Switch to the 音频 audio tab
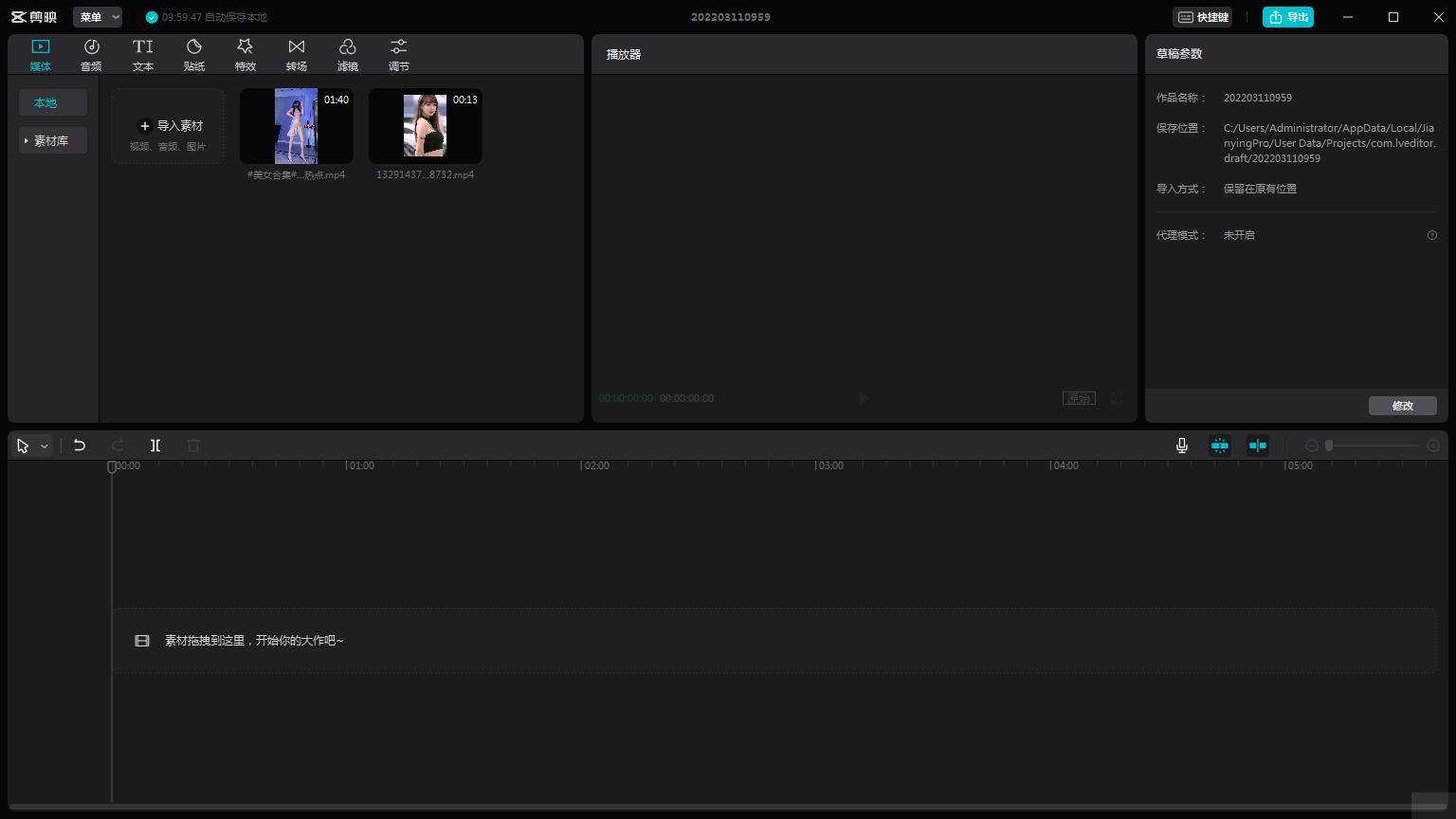Viewport: 1456px width, 819px height. pos(91,55)
